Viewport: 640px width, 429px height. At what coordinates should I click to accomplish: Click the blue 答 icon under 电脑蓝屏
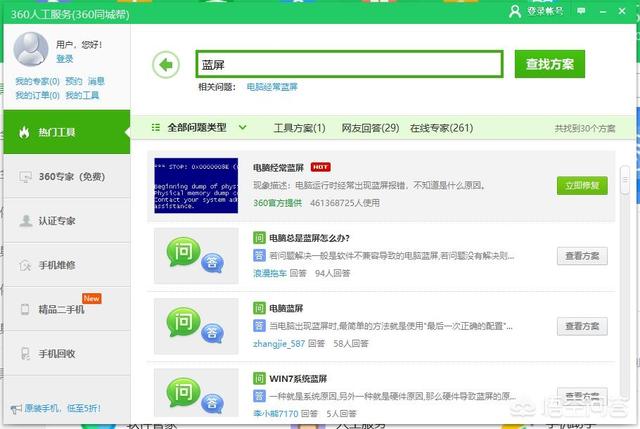(259, 325)
